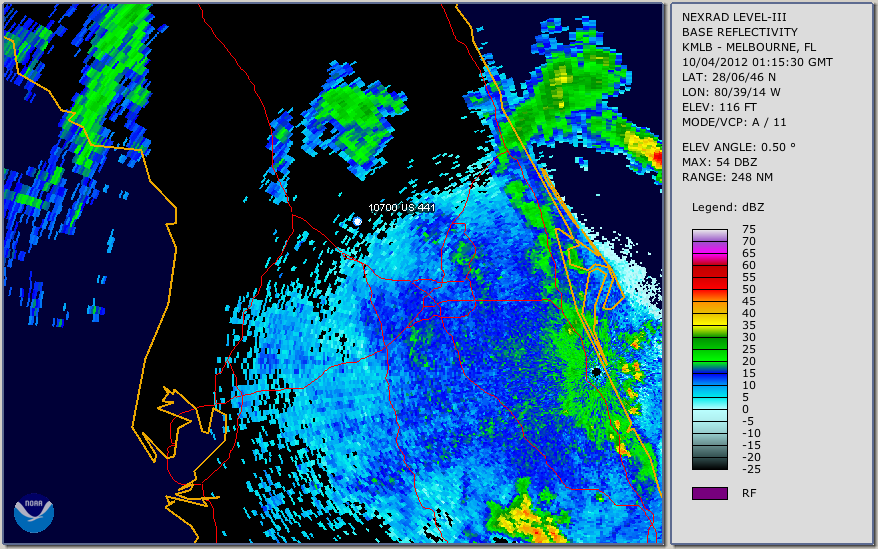Screen dimensions: 878x549
Task: Click the color scale bar at 50 dBZ
Action: point(709,289)
